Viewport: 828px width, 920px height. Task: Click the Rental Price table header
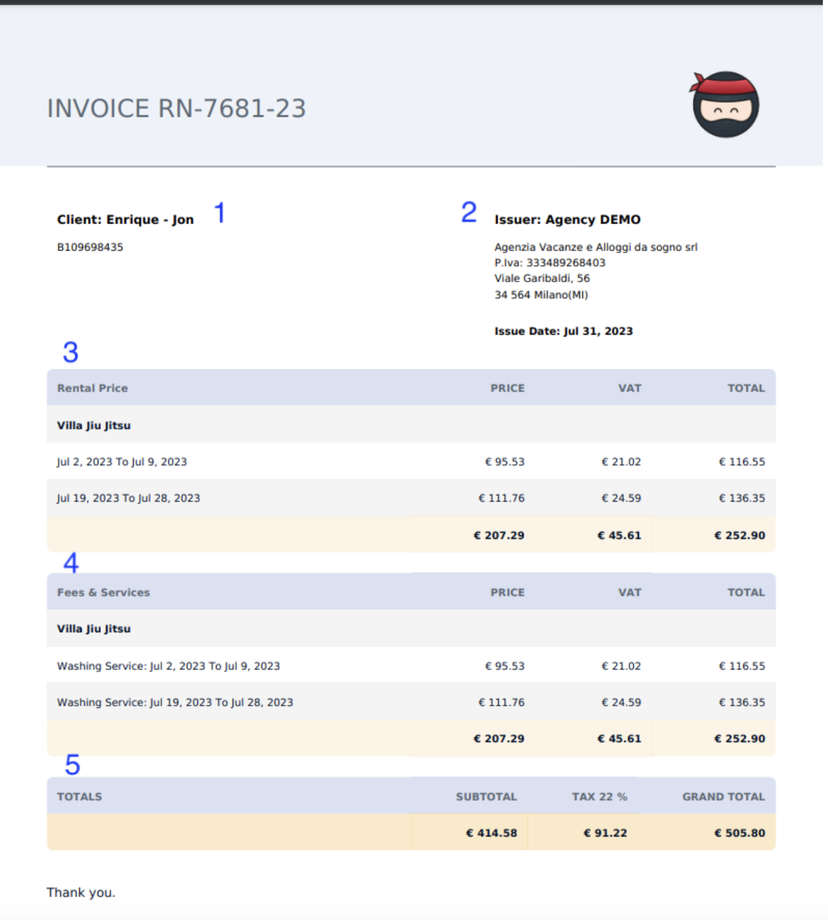click(x=92, y=388)
